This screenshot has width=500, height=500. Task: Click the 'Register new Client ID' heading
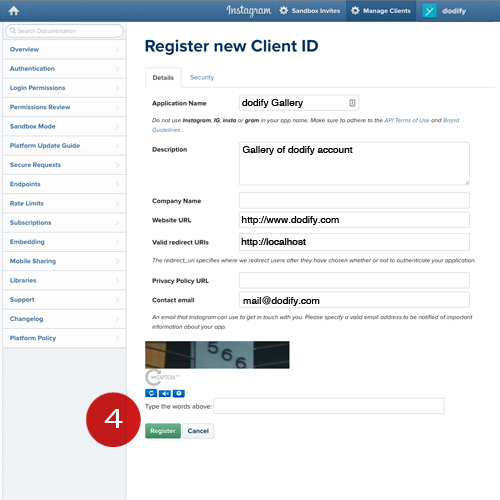pyautogui.click(x=232, y=46)
